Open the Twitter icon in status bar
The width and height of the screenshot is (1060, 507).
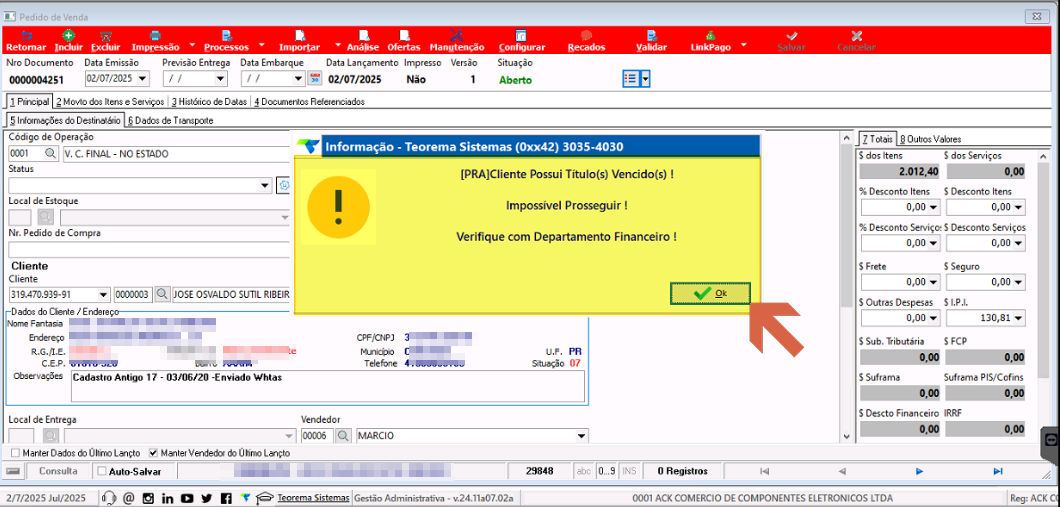[207, 498]
